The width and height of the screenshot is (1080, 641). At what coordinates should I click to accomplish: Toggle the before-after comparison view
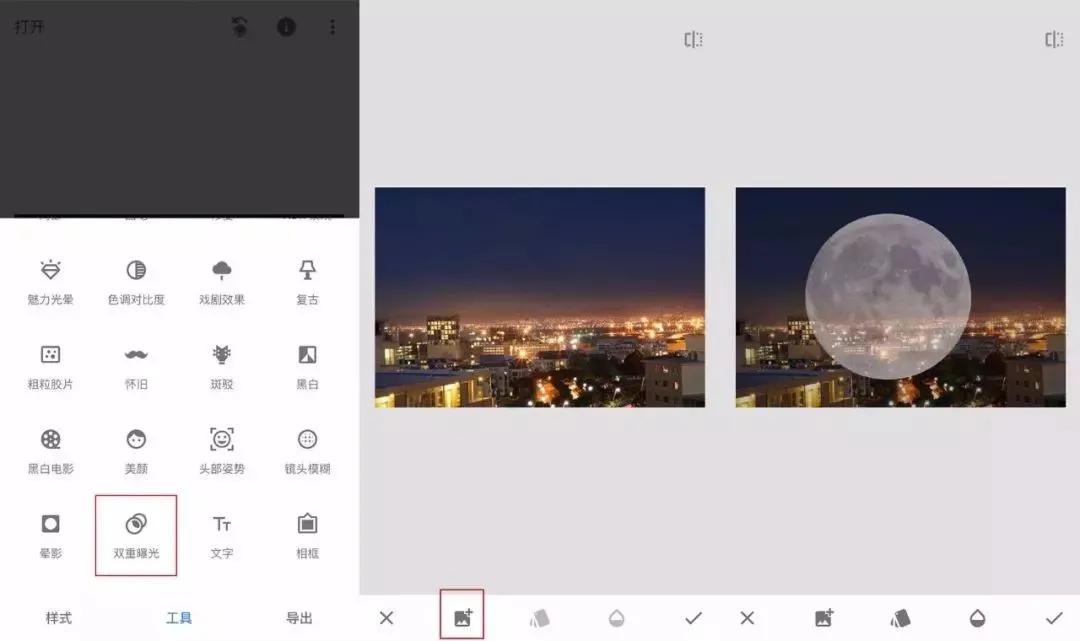tap(693, 39)
